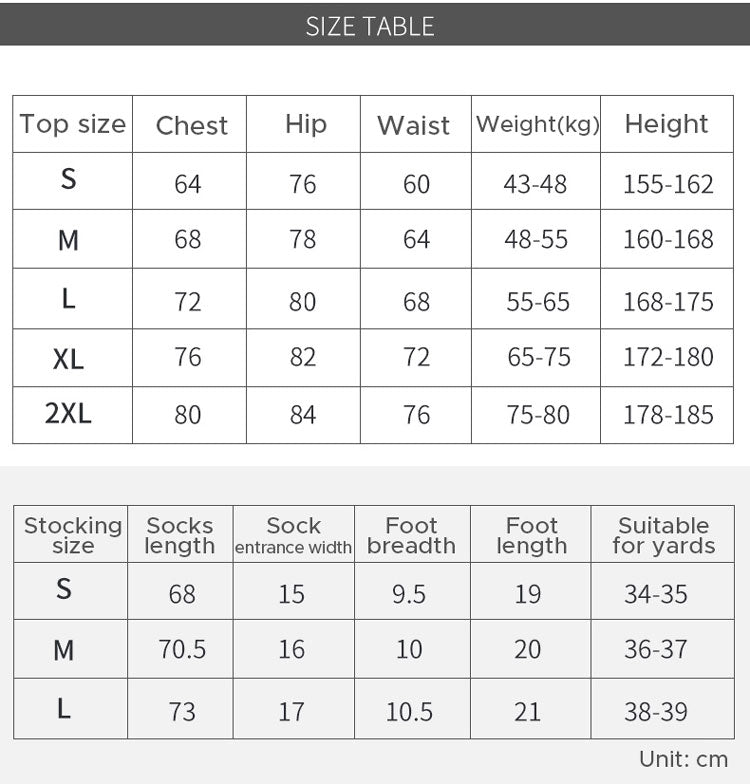Screen dimensions: 750x784
Task: Select the 48-55 weight cell
Action: (536, 239)
